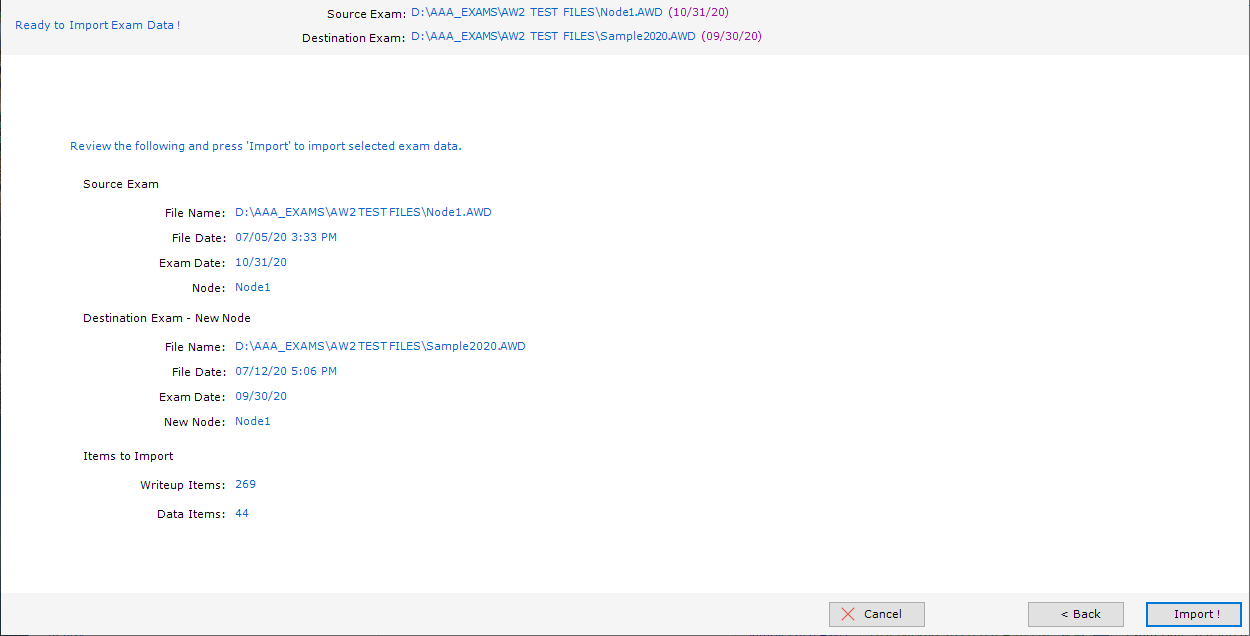Click 'Destination Exam - New Node' heading

click(x=166, y=318)
